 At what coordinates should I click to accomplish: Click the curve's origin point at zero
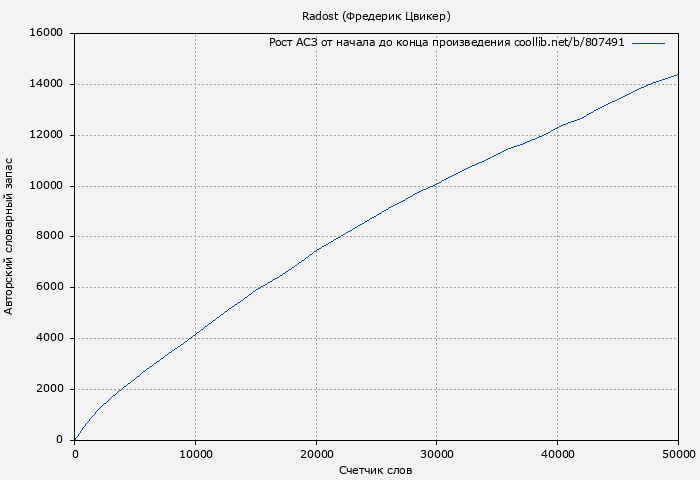[75, 439]
